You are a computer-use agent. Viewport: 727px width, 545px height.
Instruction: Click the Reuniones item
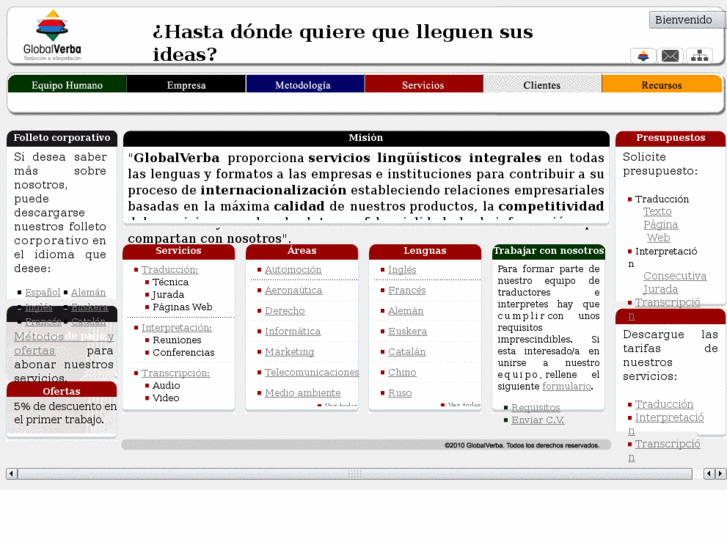(x=177, y=340)
